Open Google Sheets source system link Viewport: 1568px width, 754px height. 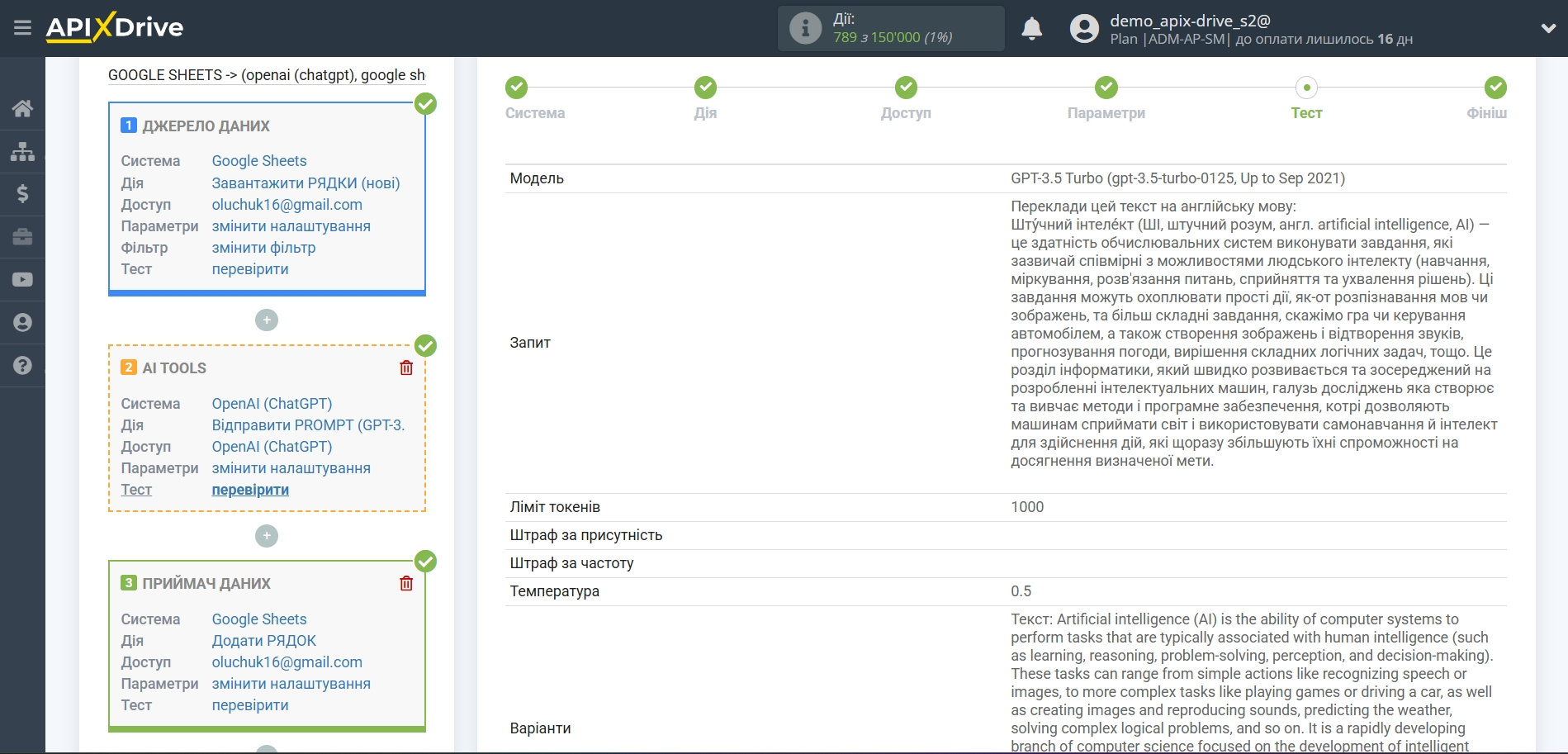(x=259, y=161)
